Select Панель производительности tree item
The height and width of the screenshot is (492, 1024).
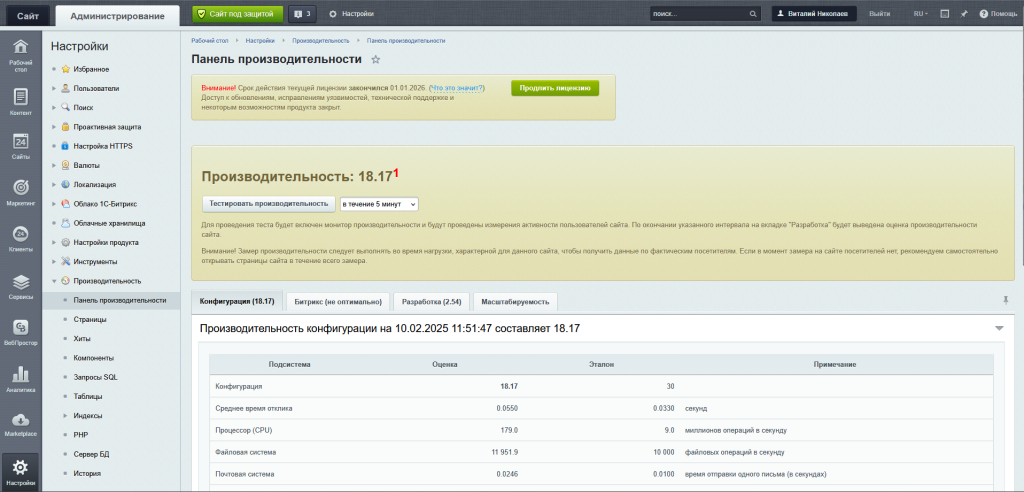(x=120, y=301)
